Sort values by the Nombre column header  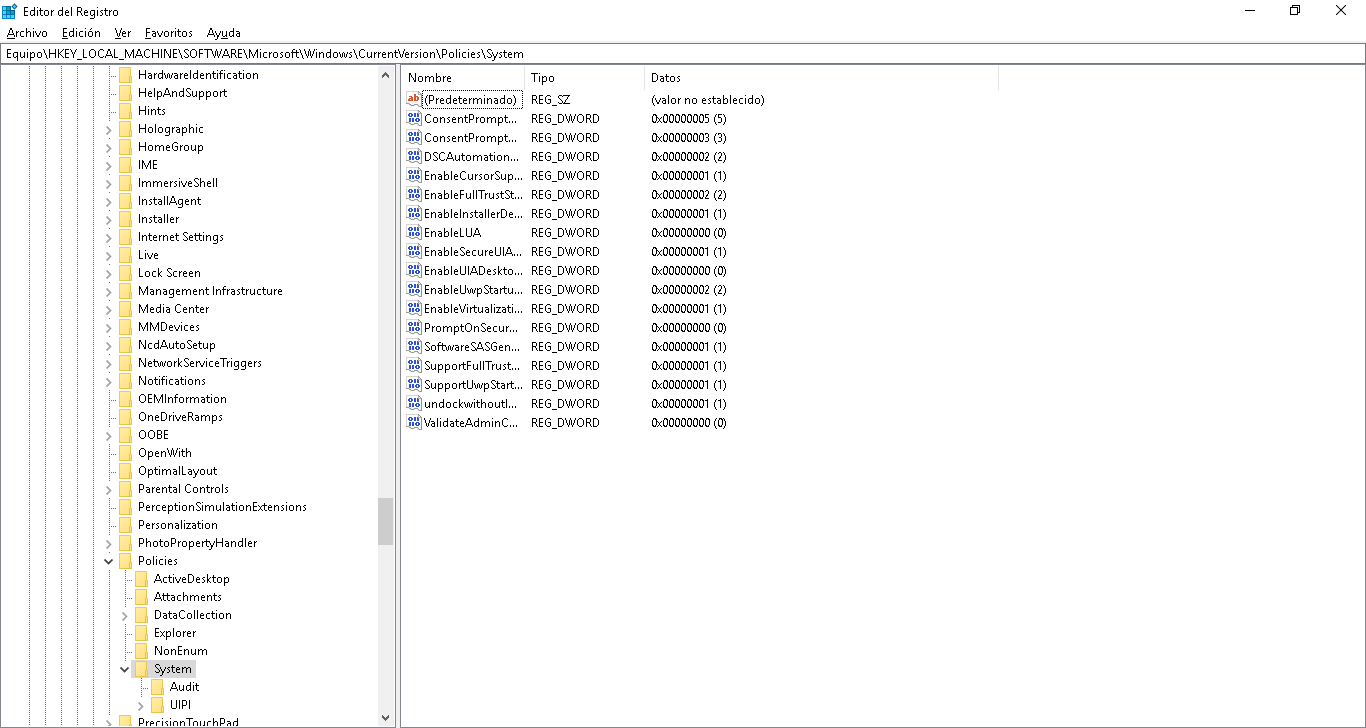463,78
